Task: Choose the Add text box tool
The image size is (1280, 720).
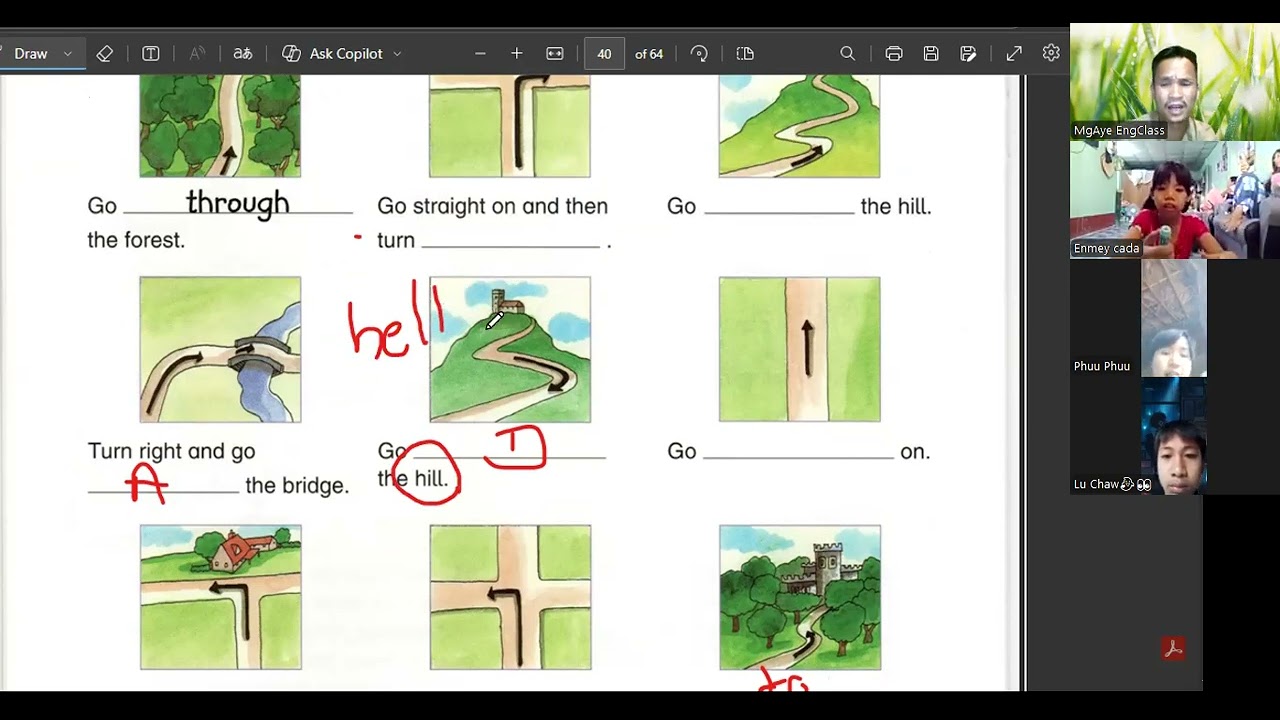Action: 151,54
